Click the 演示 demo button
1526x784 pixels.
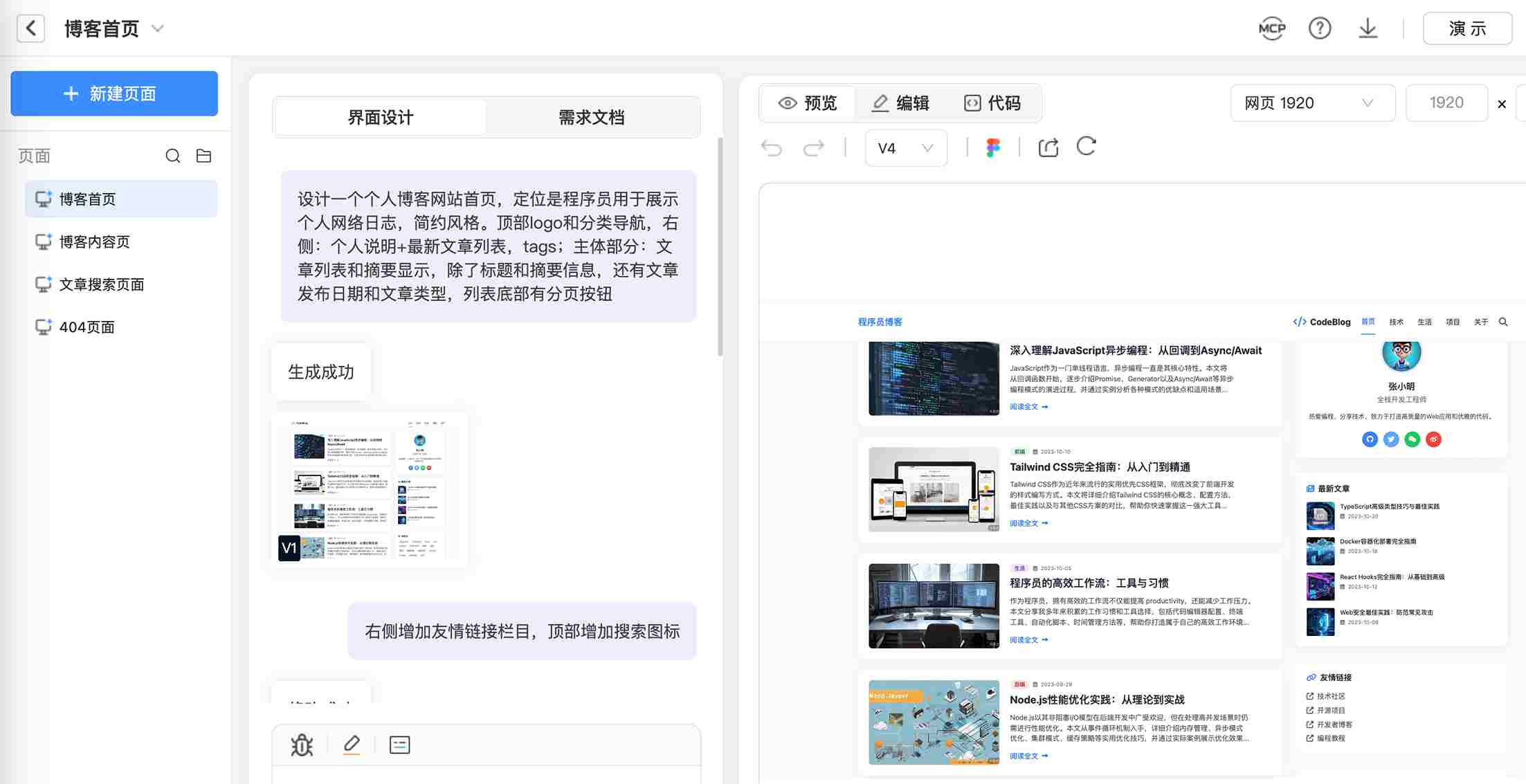tap(1466, 28)
